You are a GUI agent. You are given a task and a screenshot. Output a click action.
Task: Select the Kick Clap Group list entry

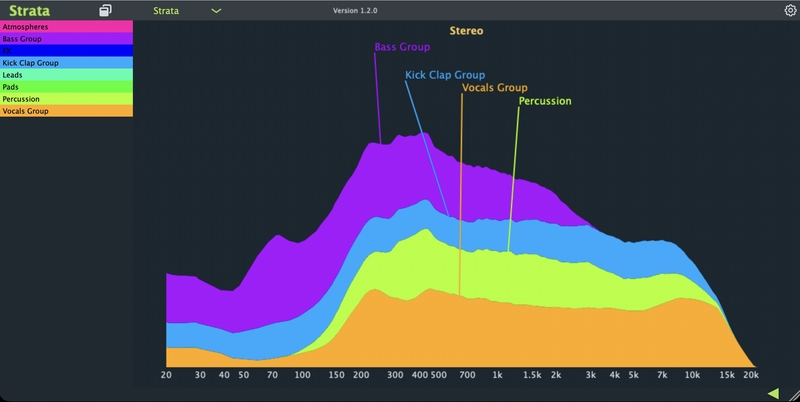tap(66, 63)
